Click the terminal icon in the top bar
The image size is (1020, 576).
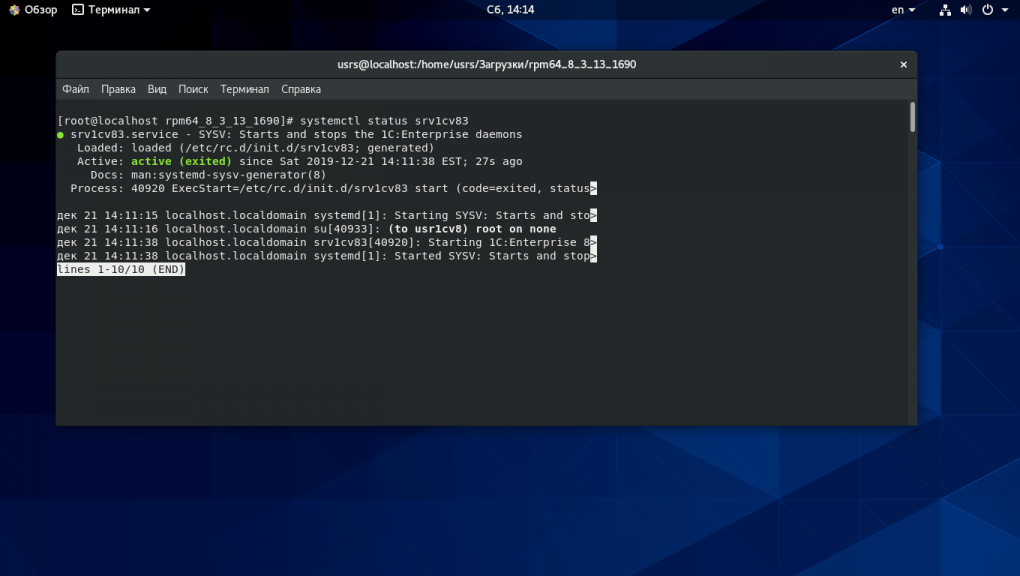(x=78, y=10)
